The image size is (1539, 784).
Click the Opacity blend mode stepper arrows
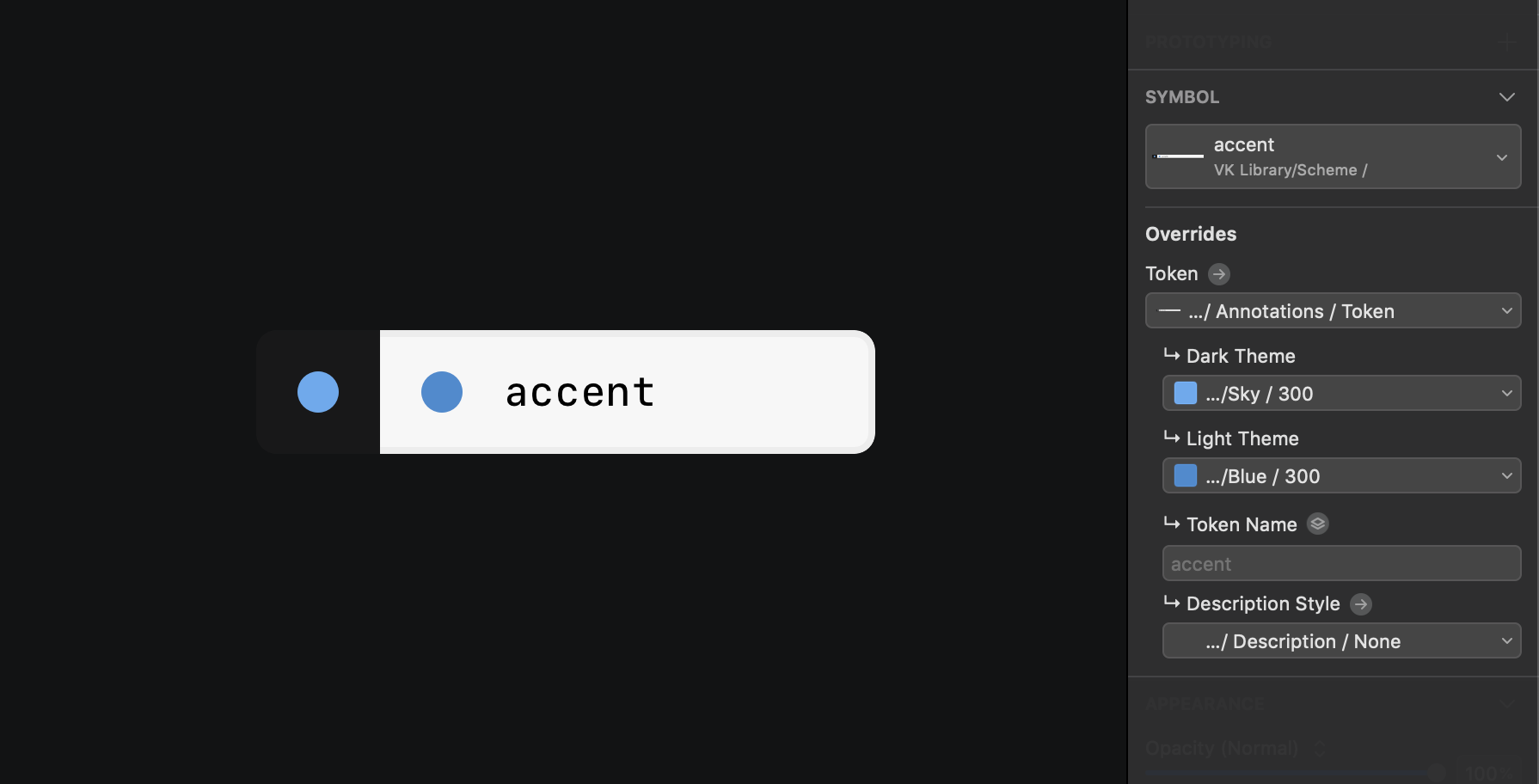pos(1321,749)
